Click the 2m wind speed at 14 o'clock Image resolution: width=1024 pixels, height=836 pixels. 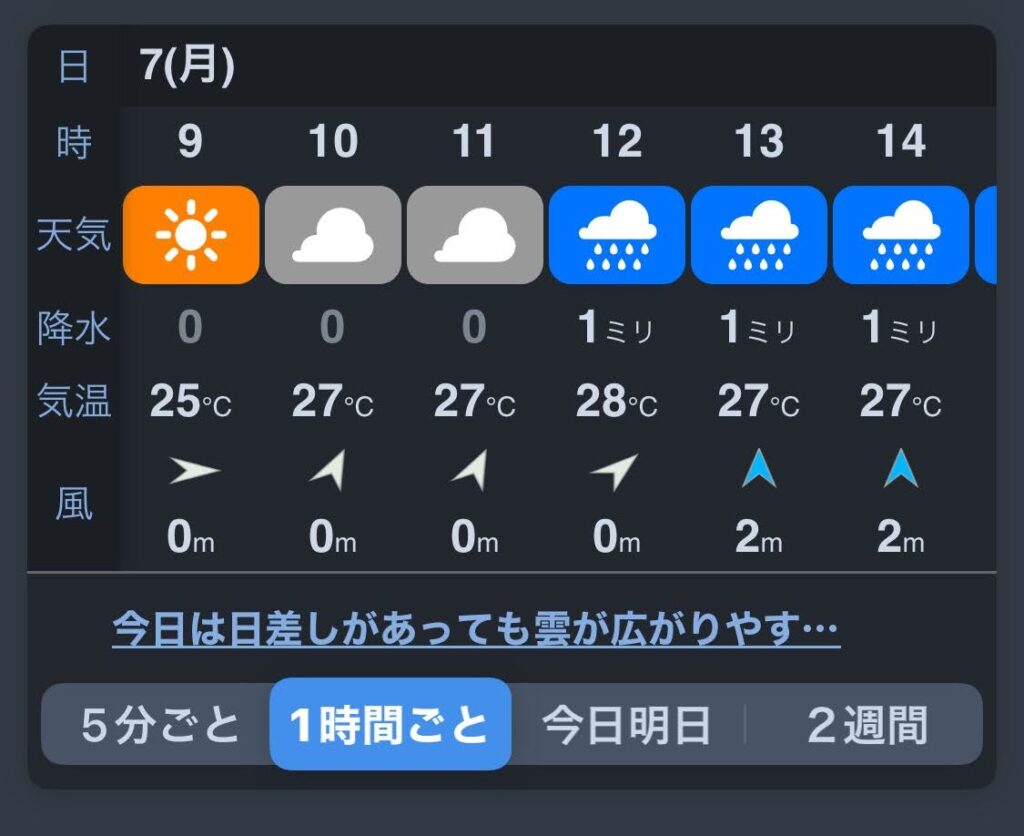point(900,539)
